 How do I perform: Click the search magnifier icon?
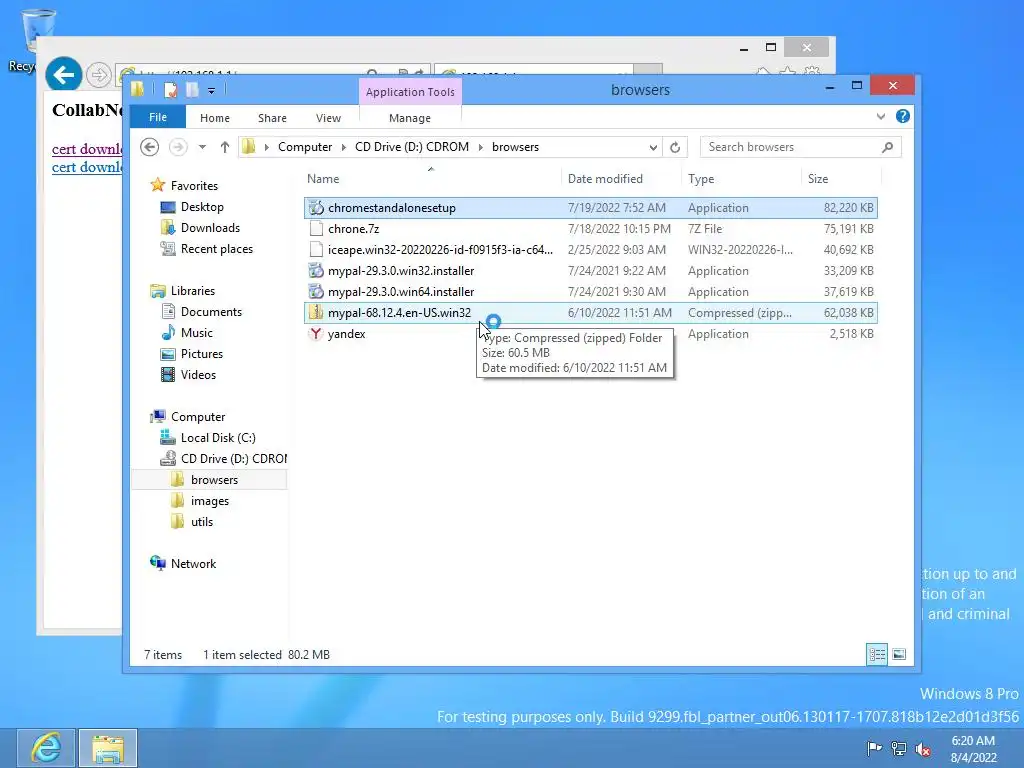[x=888, y=147]
